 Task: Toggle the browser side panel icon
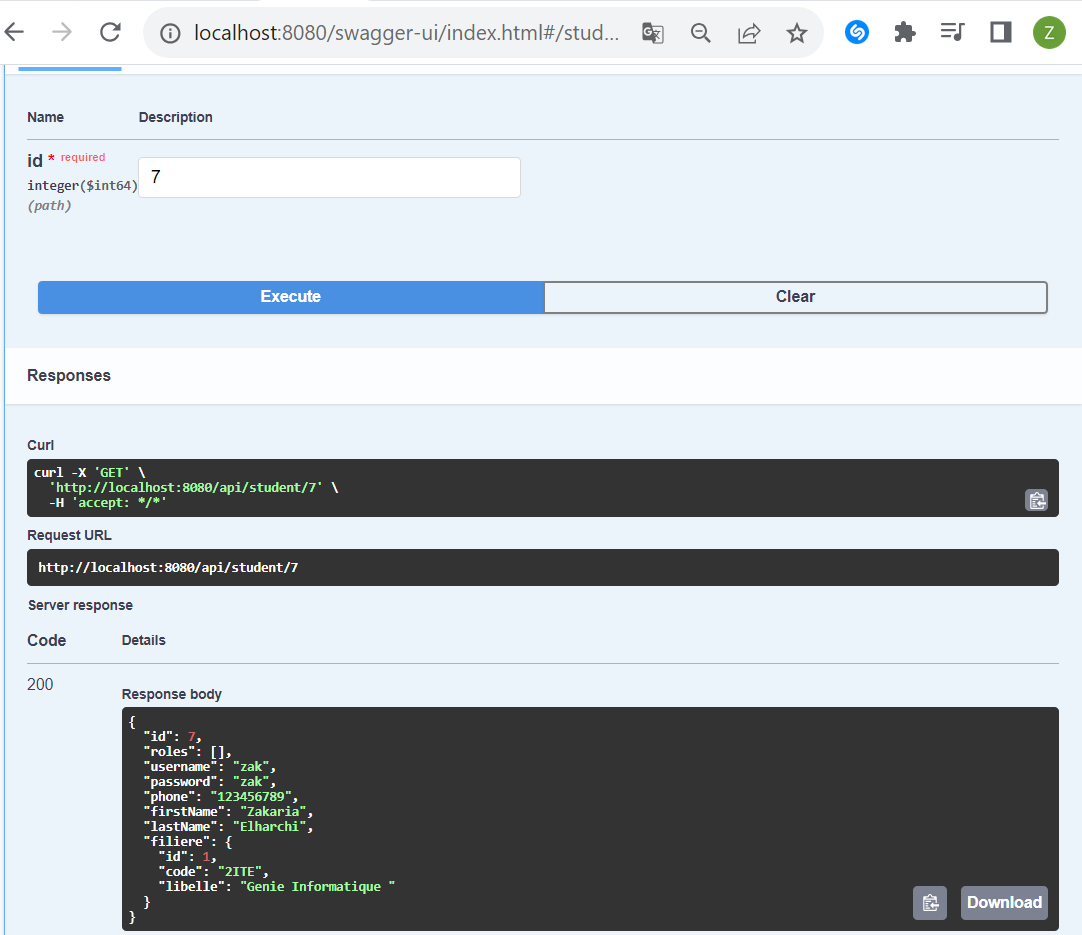[x=1000, y=32]
